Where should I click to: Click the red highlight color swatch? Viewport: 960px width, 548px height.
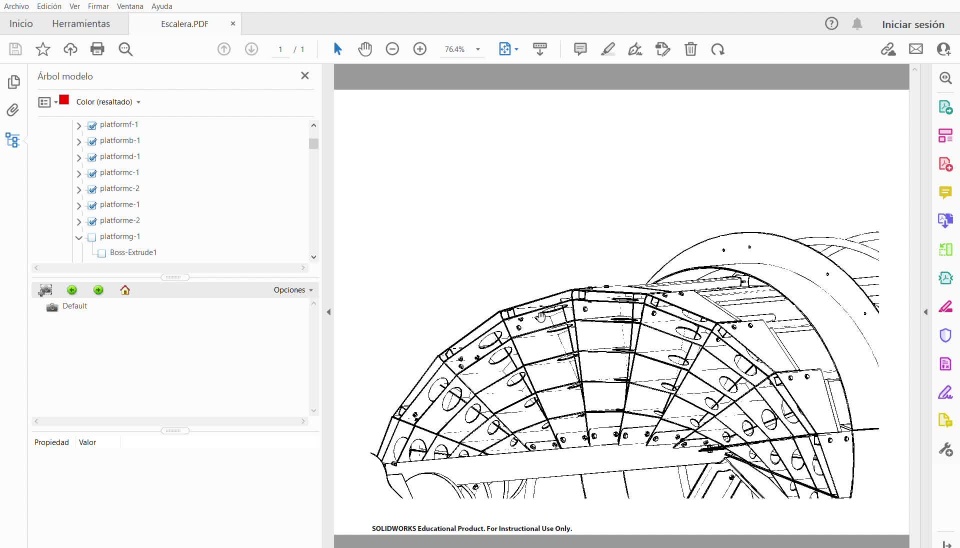point(64,100)
